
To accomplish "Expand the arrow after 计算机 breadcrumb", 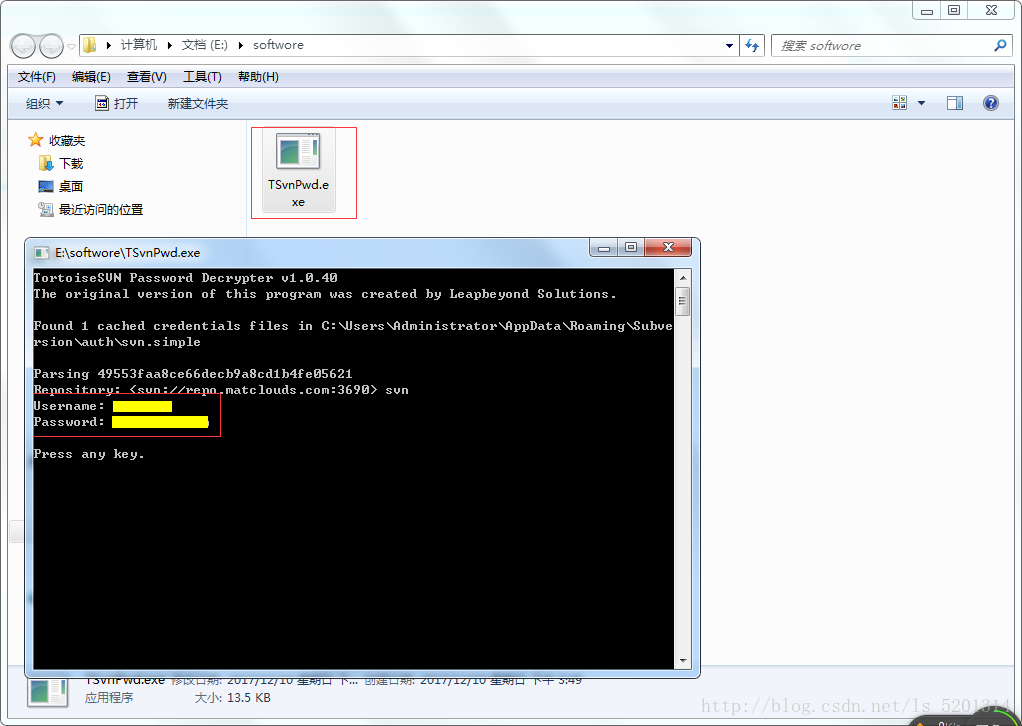I will coord(169,45).
